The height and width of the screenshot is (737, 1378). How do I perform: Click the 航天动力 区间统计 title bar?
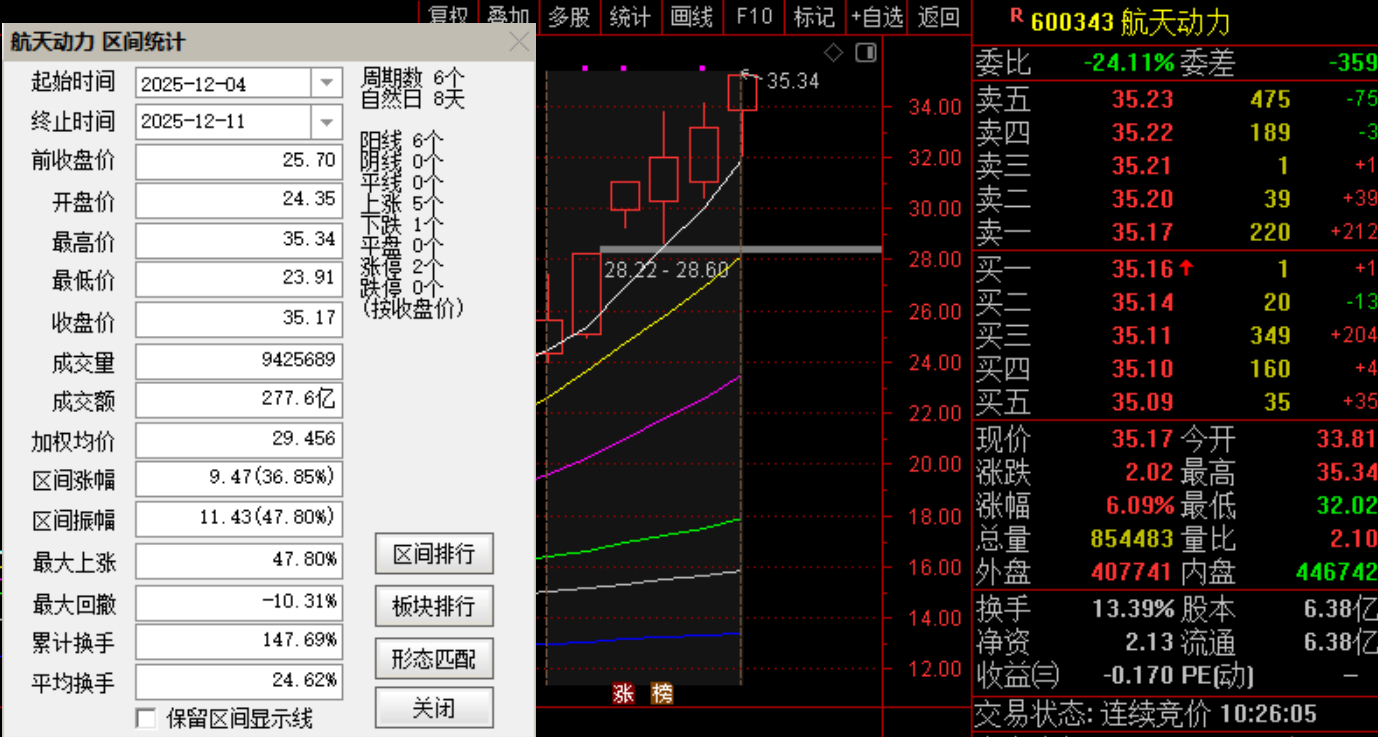pyautogui.click(x=268, y=42)
